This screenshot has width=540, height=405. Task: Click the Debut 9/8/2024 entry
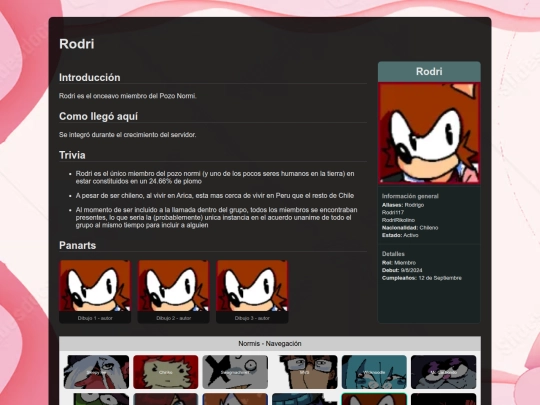[402, 270]
